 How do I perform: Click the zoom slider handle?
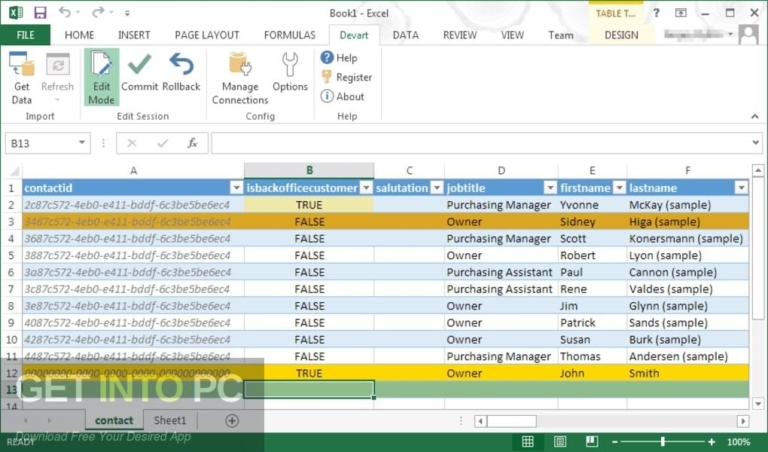[x=663, y=442]
